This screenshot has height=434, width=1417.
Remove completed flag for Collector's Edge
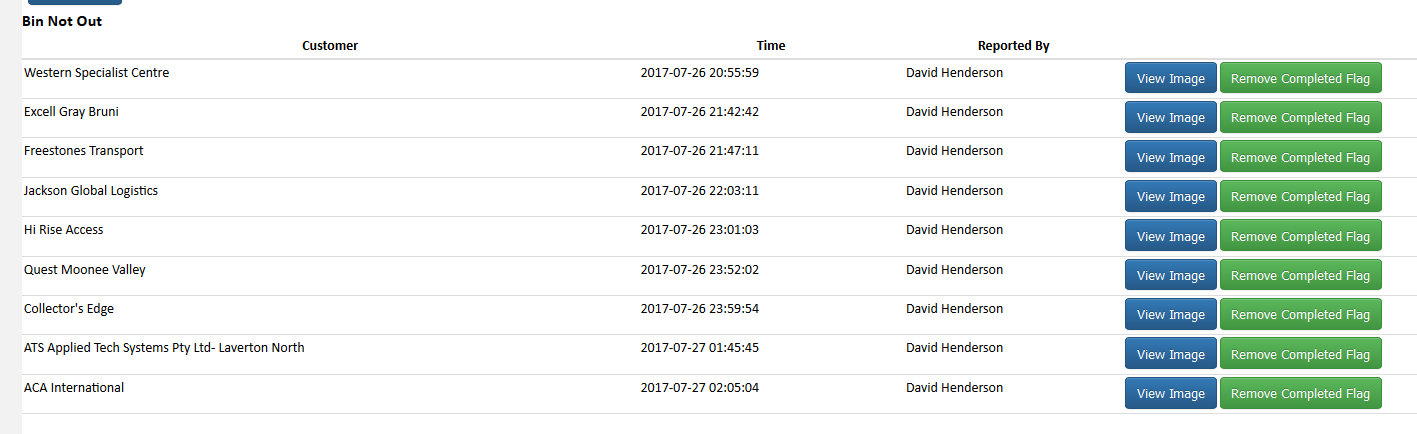tap(1300, 314)
